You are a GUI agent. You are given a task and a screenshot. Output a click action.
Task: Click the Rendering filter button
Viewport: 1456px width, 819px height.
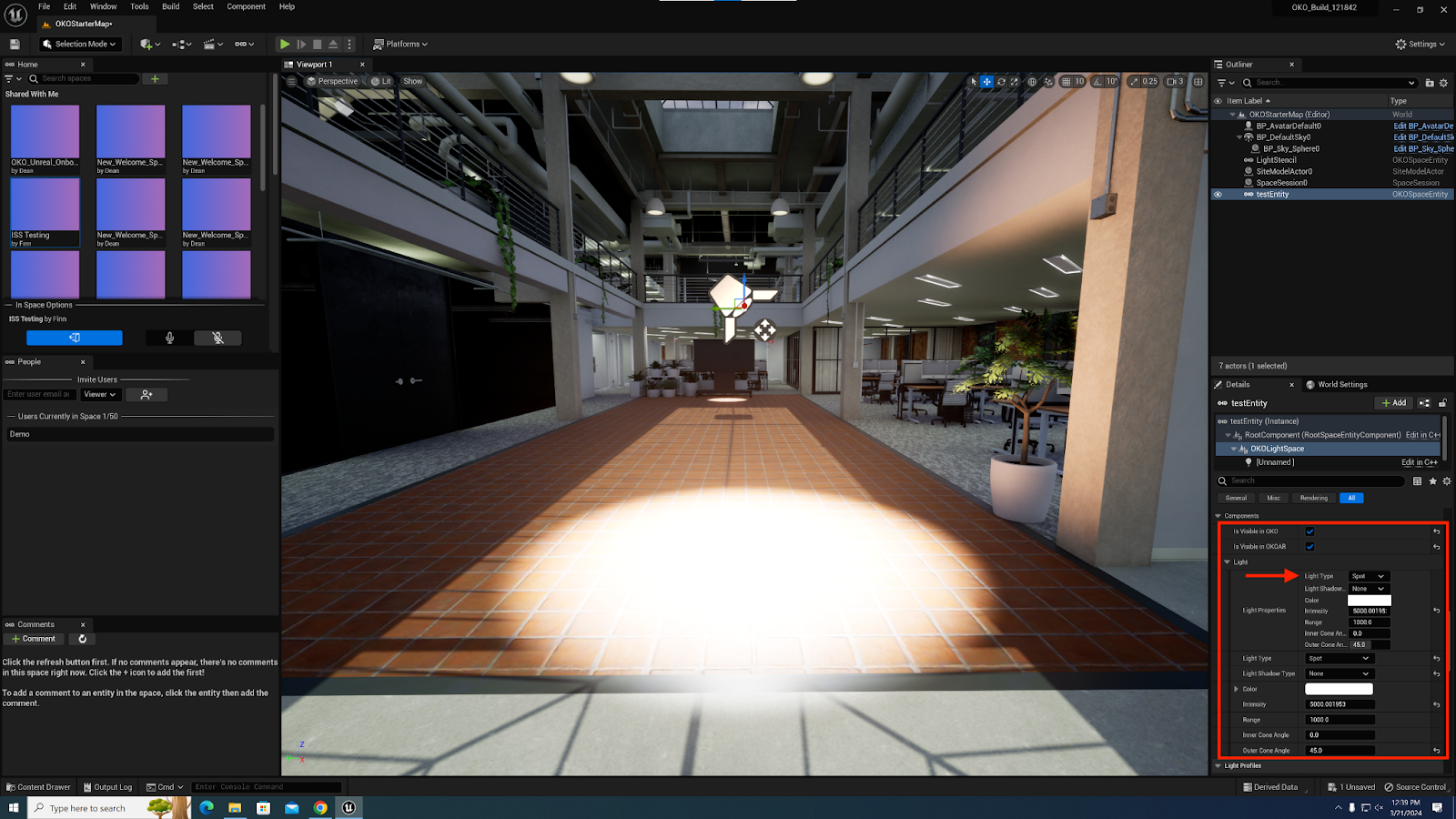point(1313,498)
